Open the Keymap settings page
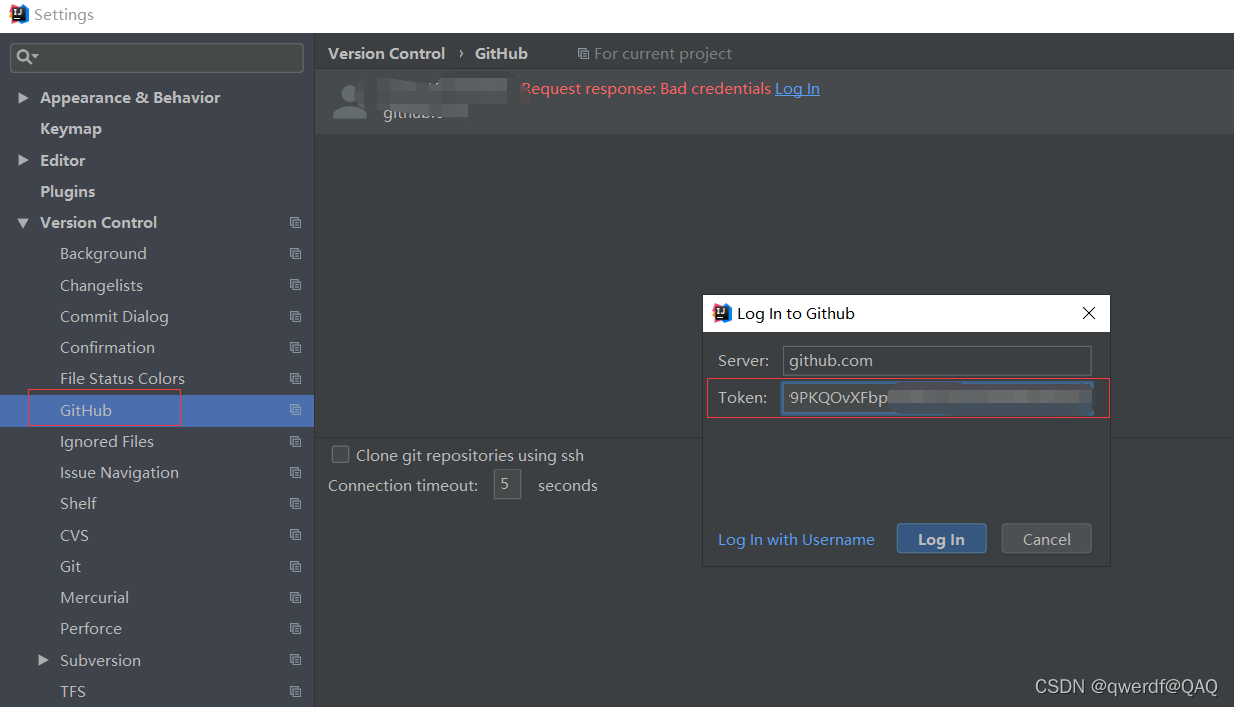The width and height of the screenshot is (1234, 707). 71,129
